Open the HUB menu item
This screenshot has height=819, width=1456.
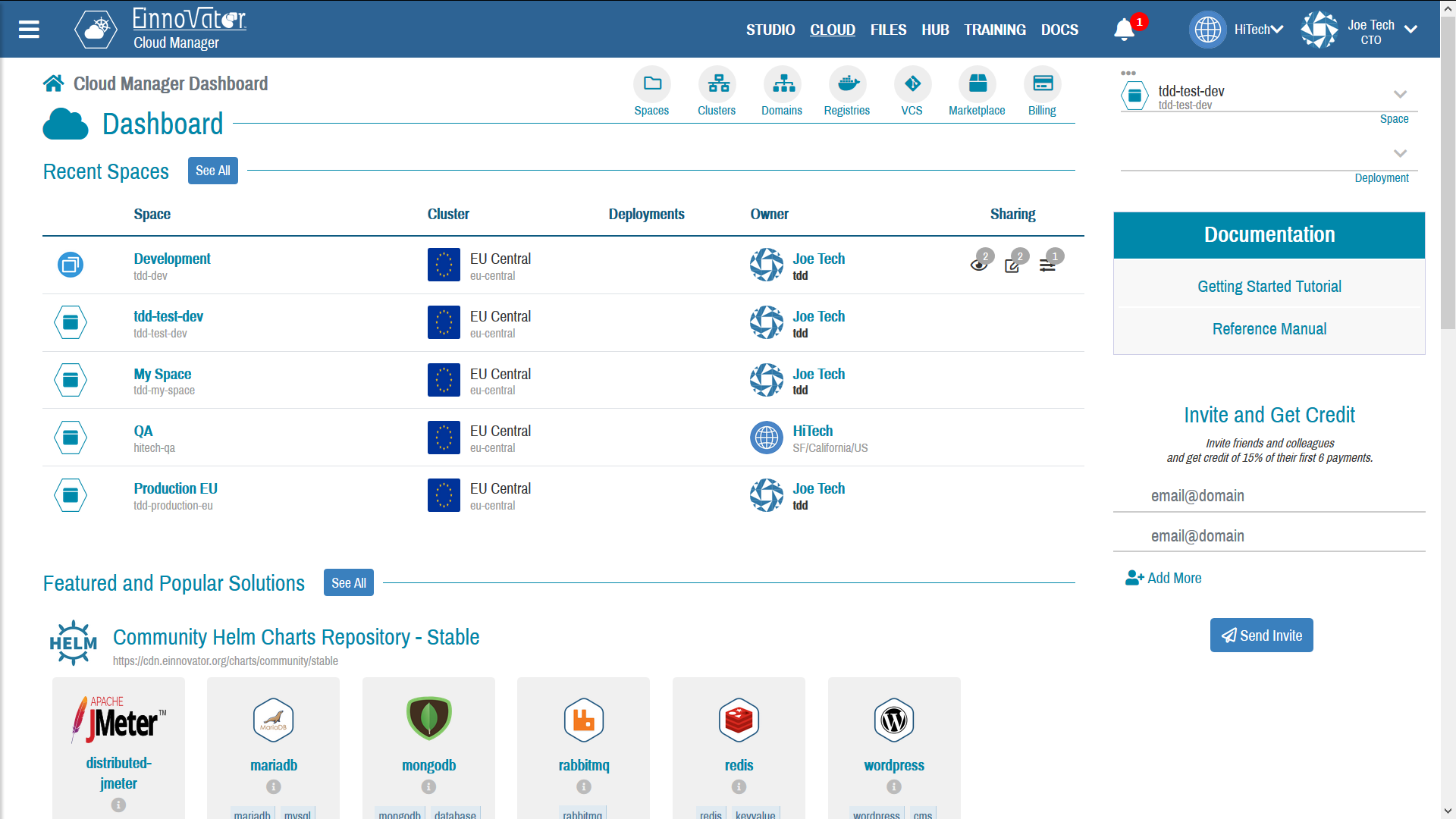point(934,29)
